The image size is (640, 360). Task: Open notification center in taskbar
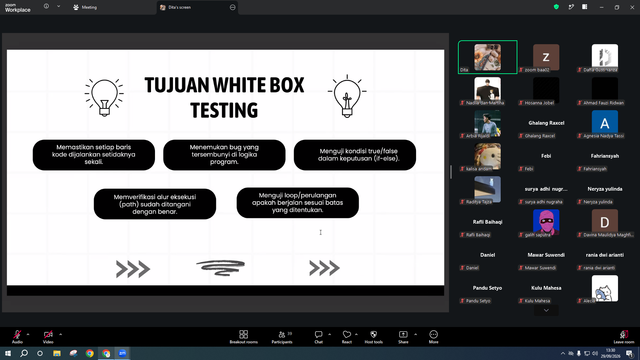click(x=630, y=353)
